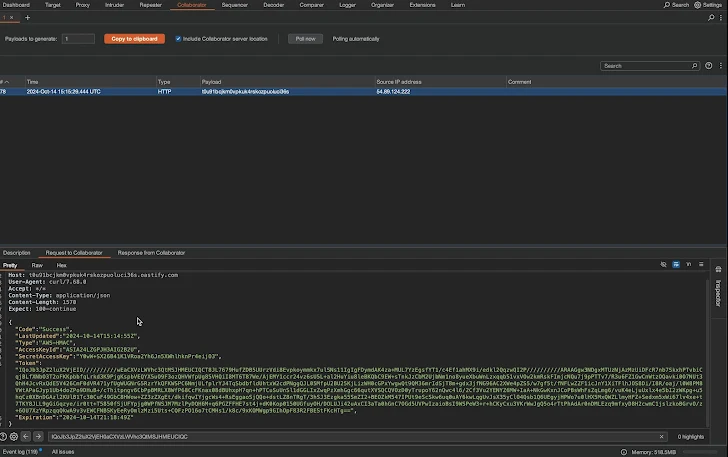Open the top-right Search magnifier icon
This screenshot has width=728, height=457.
pyautogui.click(x=667, y=5)
